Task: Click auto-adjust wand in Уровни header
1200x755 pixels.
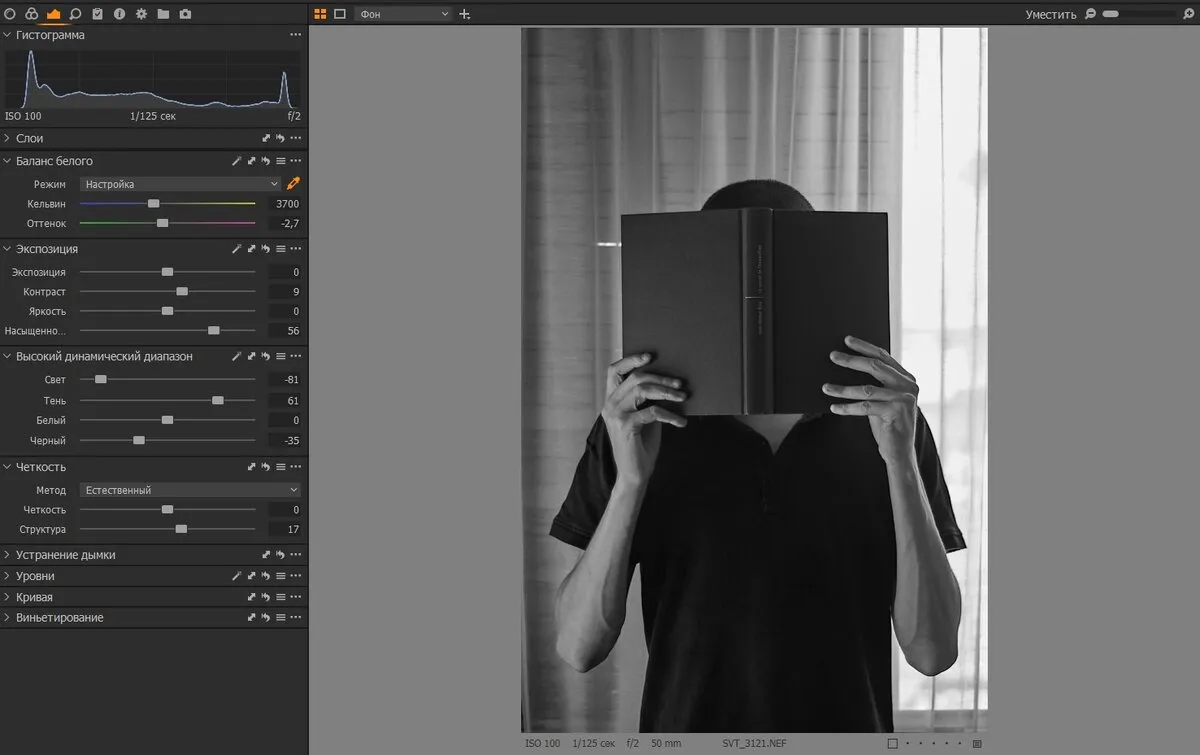Action: (237, 576)
